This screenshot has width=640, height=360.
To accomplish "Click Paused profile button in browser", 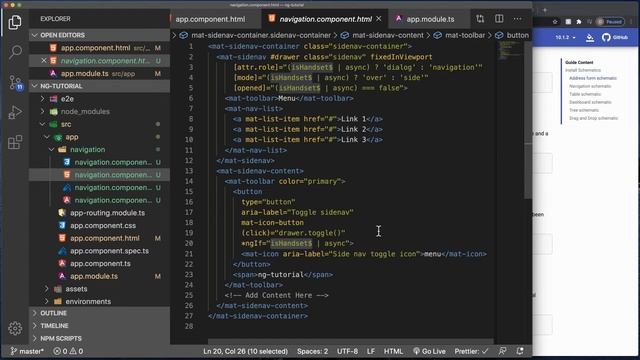I will [x=610, y=22].
